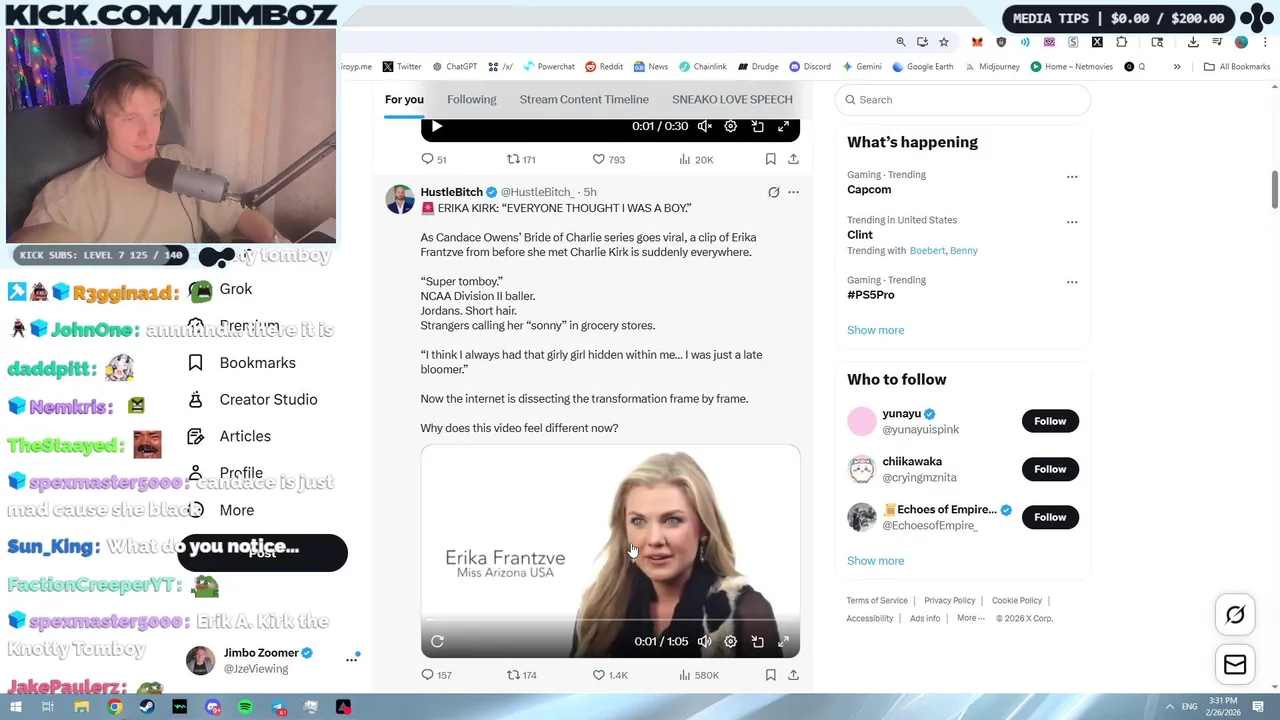Screen dimensions: 1280x720
Task: Open the Messages envelope floating button
Action: click(x=1235, y=664)
